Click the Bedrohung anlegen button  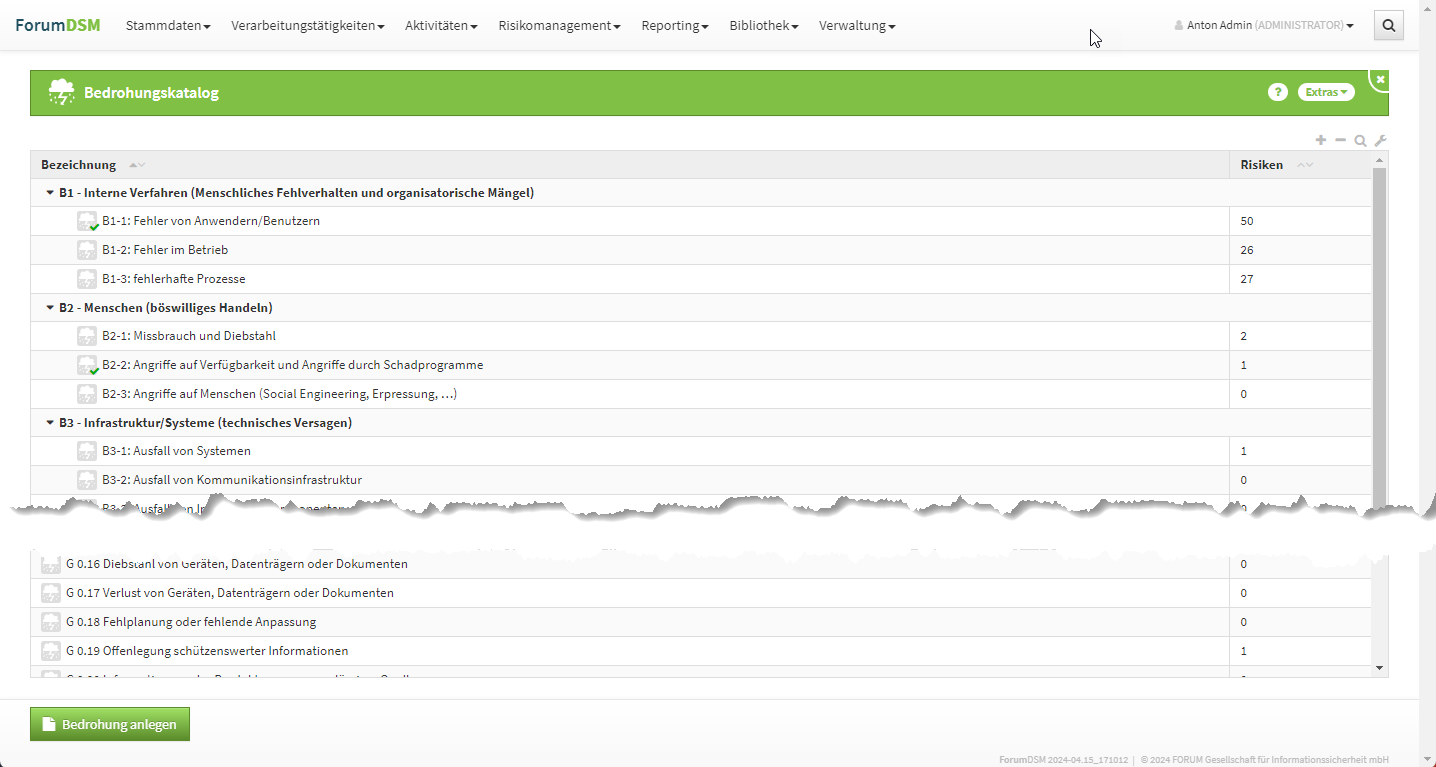click(110, 724)
